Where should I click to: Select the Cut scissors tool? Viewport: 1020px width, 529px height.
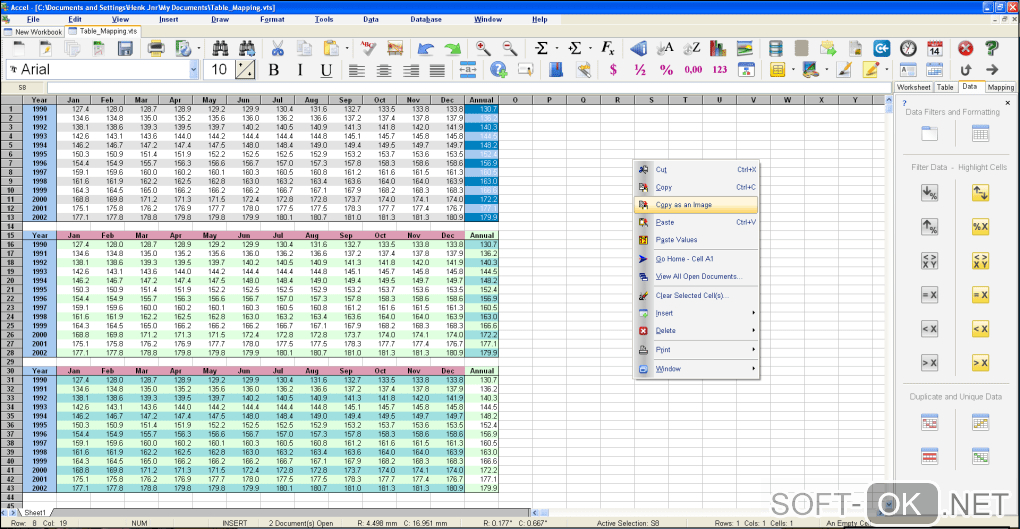(x=278, y=48)
